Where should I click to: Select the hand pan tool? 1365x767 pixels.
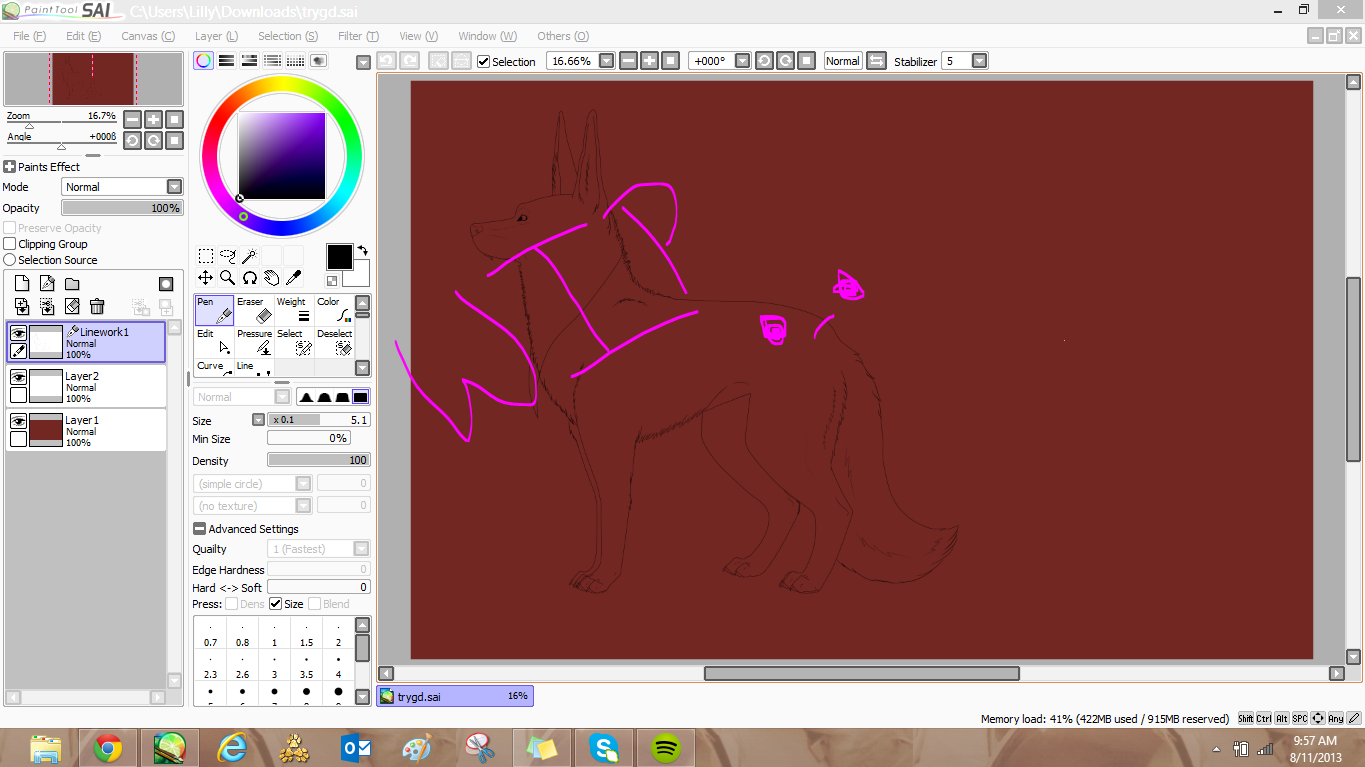pos(272,277)
